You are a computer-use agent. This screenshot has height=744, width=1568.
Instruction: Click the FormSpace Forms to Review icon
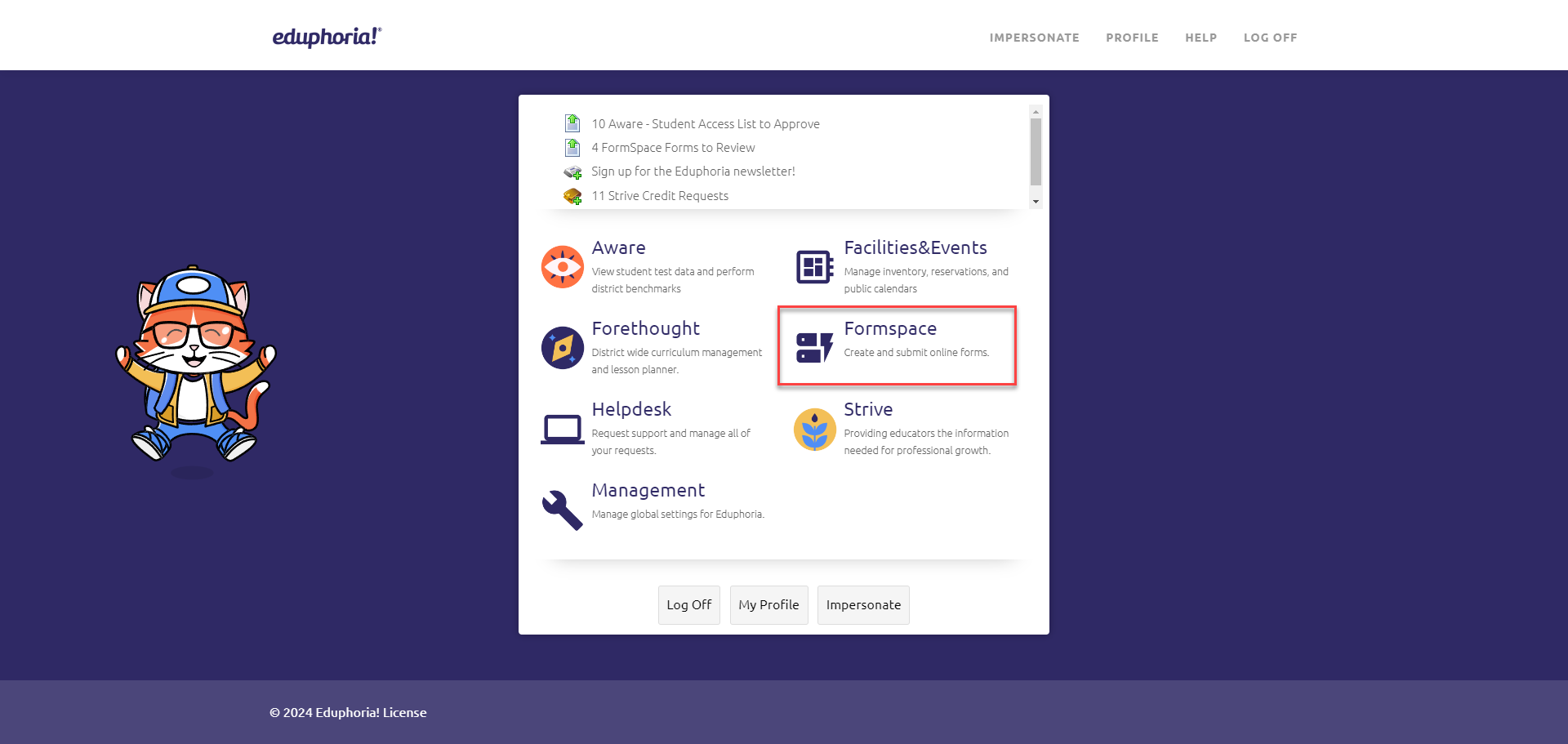click(573, 148)
